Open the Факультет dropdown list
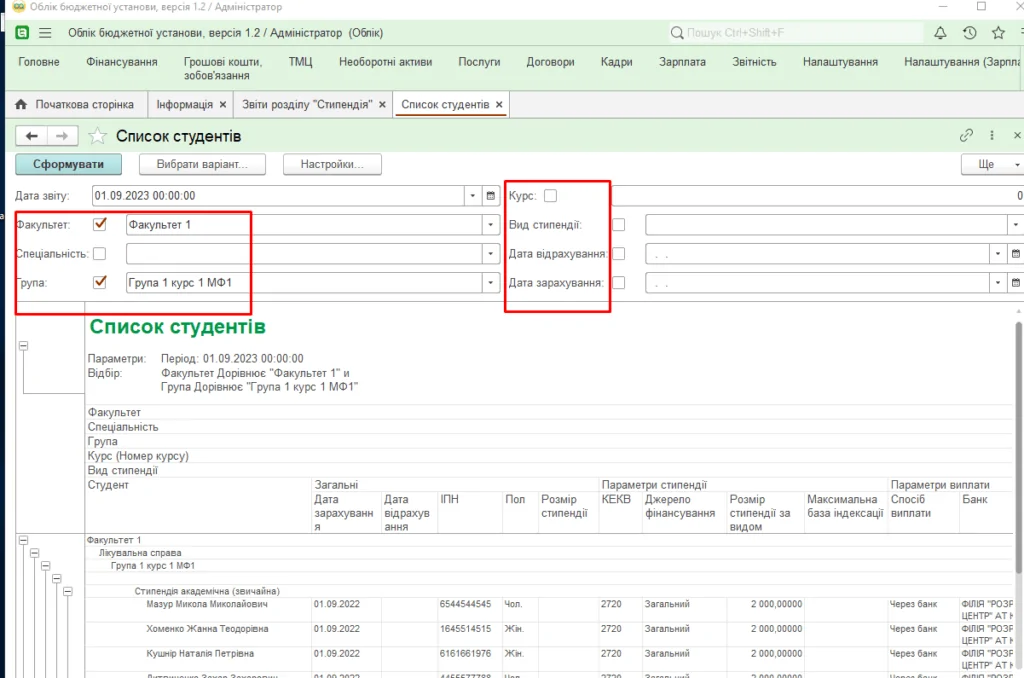Screen dimensions: 1024x678 tap(490, 225)
